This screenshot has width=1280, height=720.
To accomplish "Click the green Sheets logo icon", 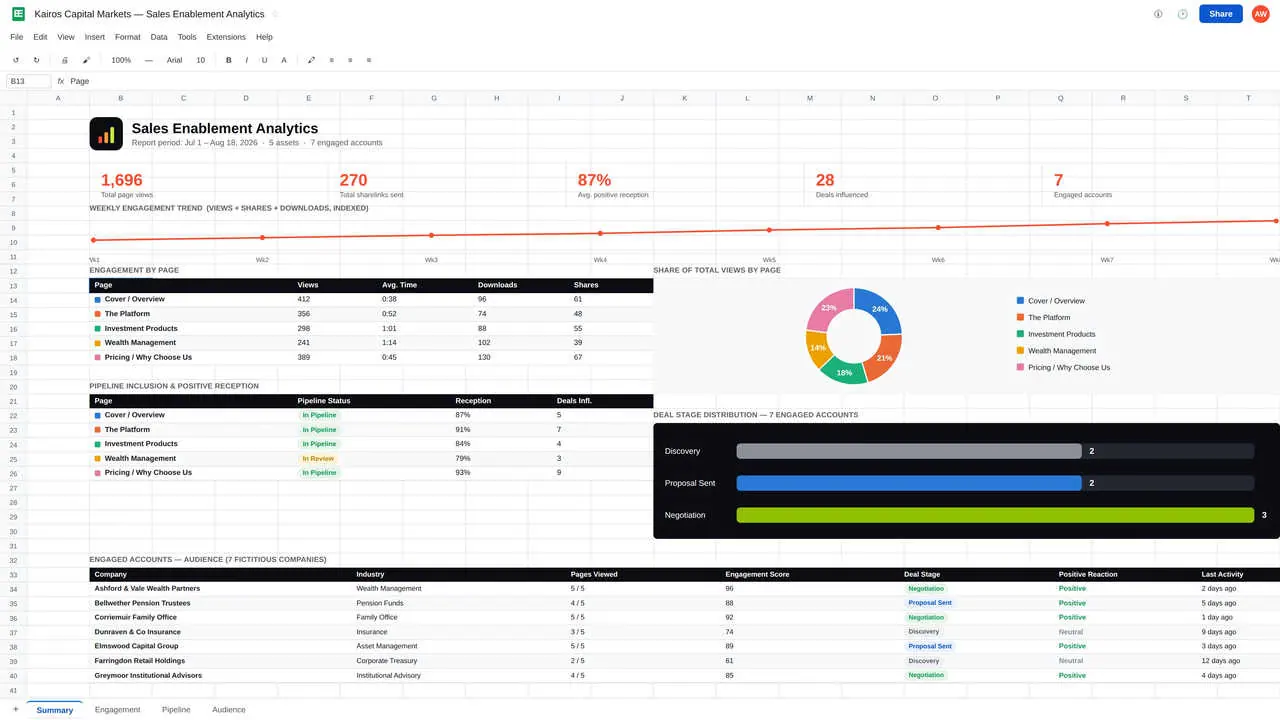I will pos(18,14).
